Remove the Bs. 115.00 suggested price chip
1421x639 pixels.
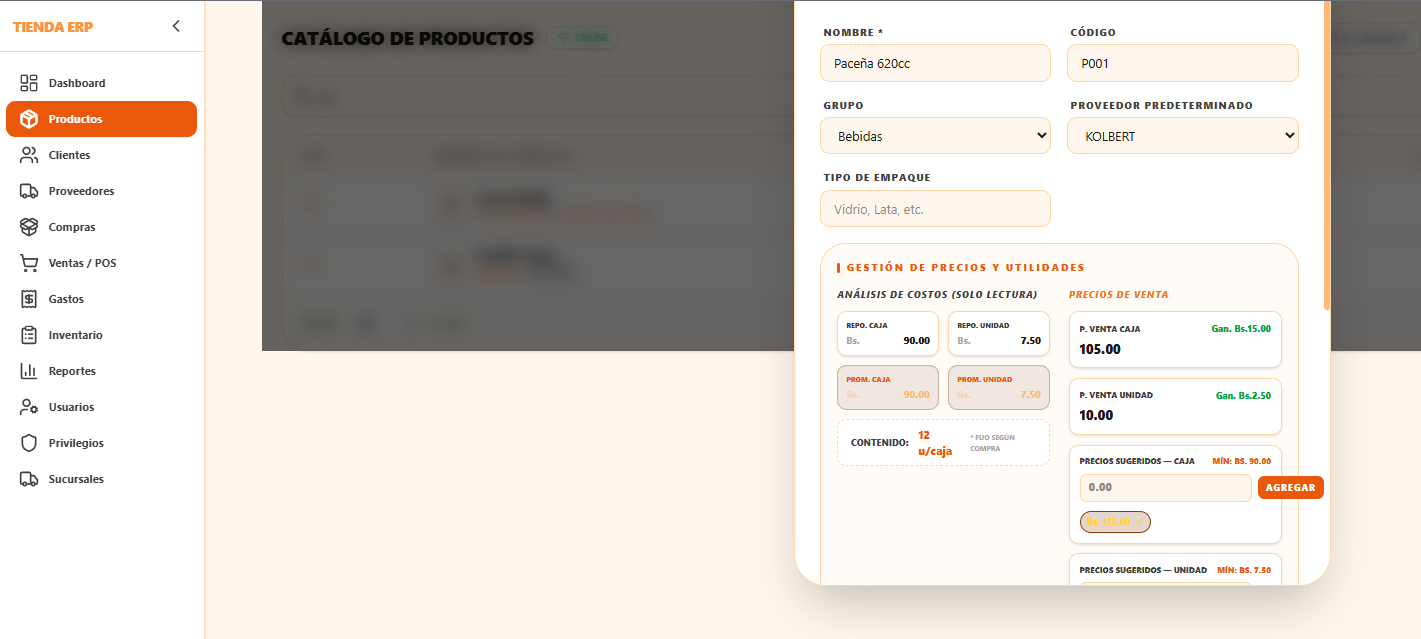coord(1139,522)
